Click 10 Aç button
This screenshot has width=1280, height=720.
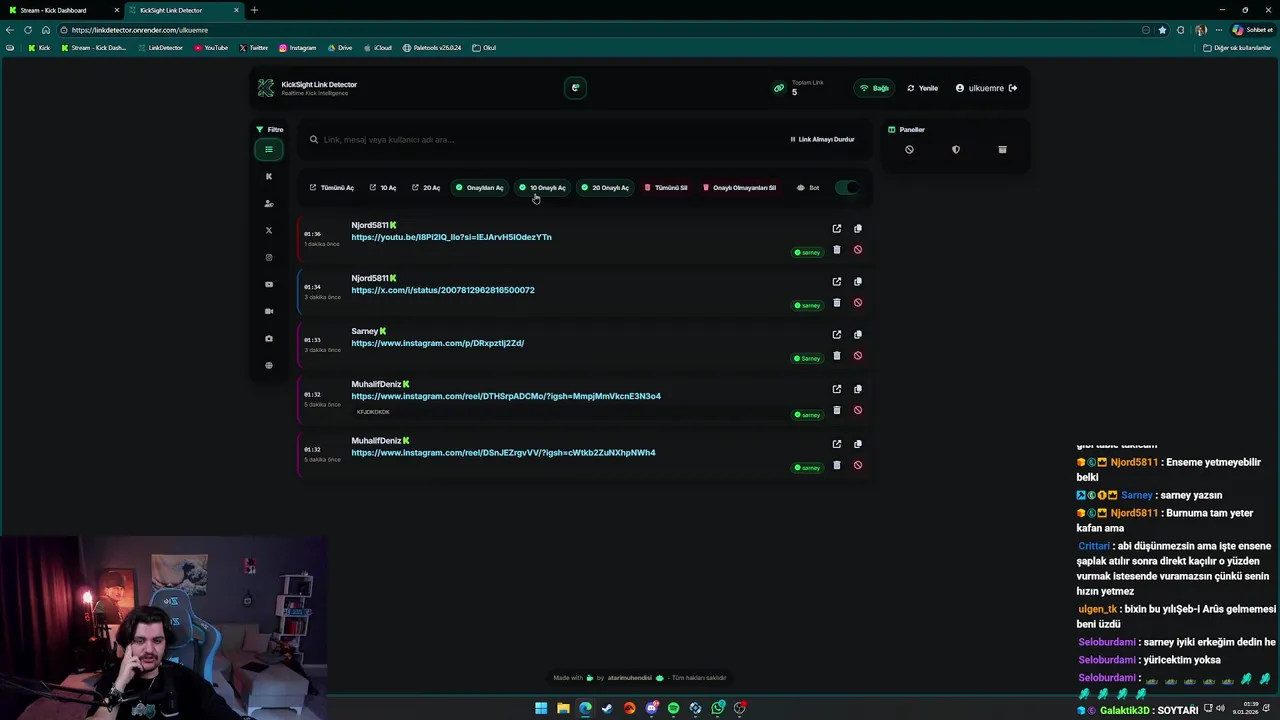point(383,187)
